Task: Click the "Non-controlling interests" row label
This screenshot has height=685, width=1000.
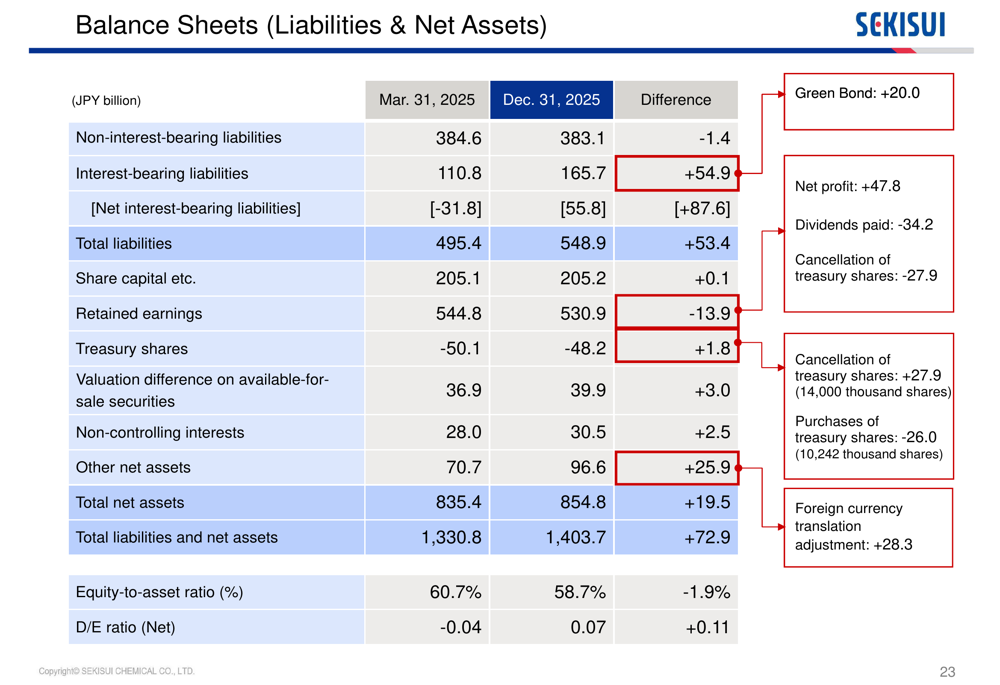Action: [x=160, y=432]
